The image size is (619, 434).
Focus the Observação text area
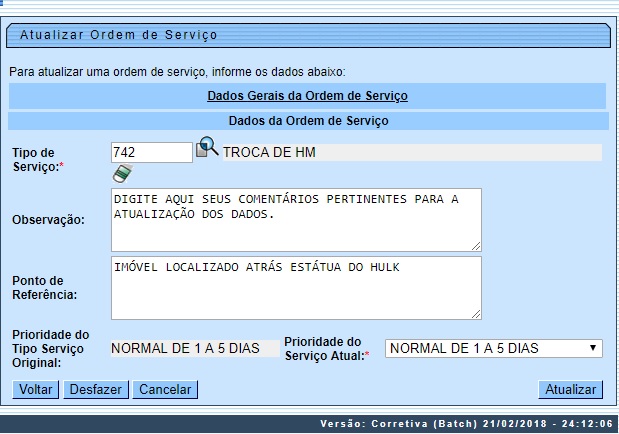pyautogui.click(x=296, y=218)
